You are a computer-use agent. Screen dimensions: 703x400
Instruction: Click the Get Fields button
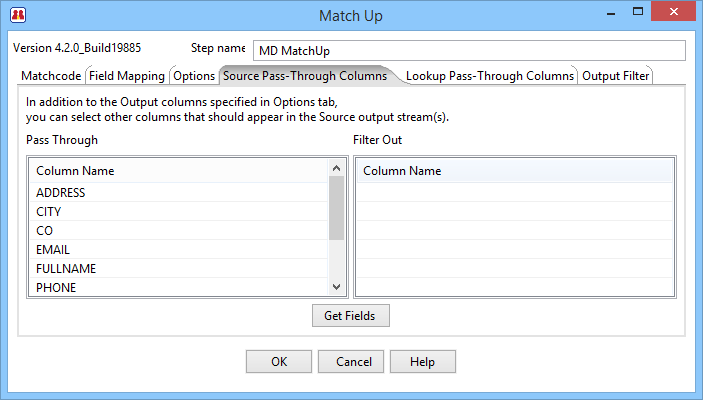[350, 316]
